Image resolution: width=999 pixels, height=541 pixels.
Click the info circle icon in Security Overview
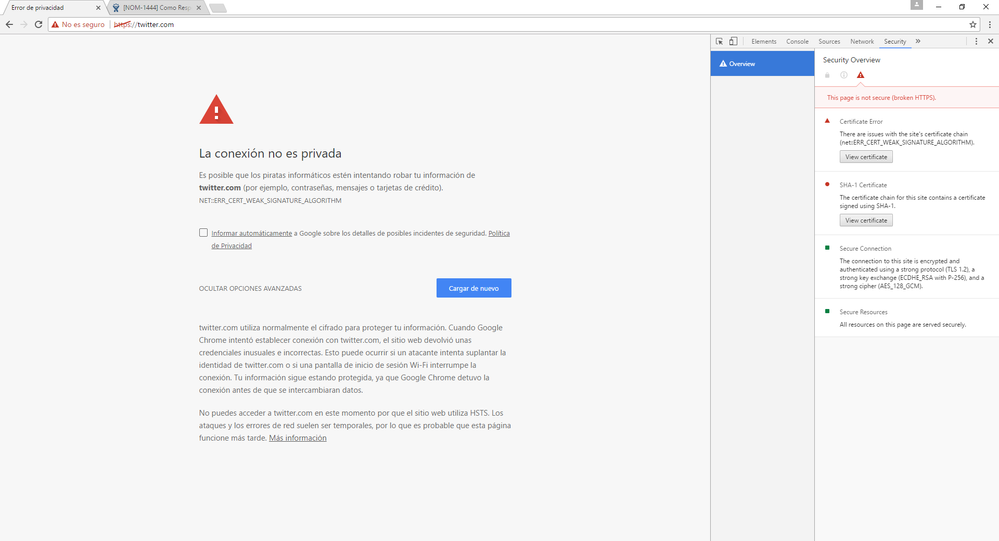point(844,75)
